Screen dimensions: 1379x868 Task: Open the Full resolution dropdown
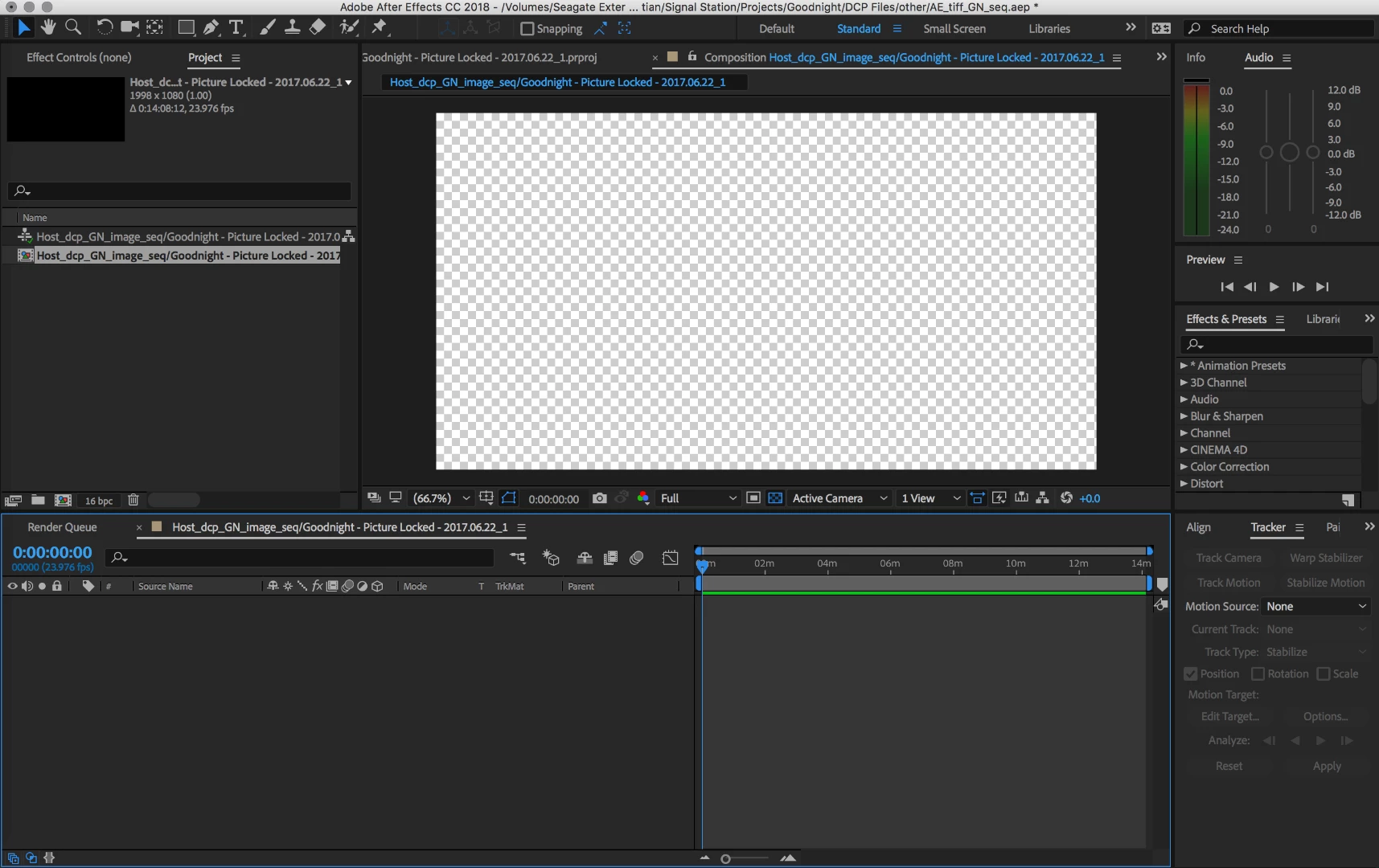coord(698,498)
